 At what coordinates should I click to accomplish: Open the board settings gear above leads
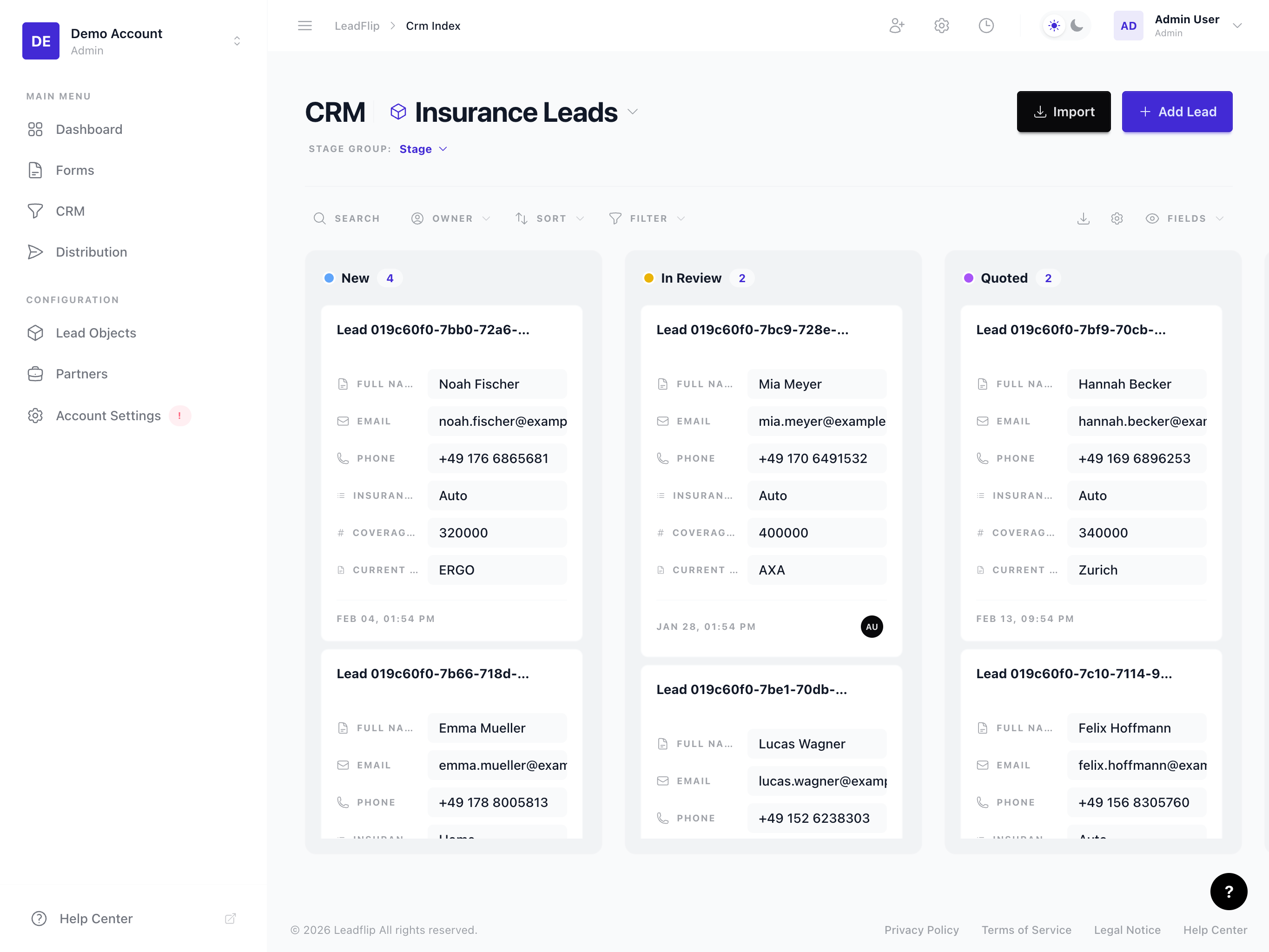click(x=1117, y=218)
